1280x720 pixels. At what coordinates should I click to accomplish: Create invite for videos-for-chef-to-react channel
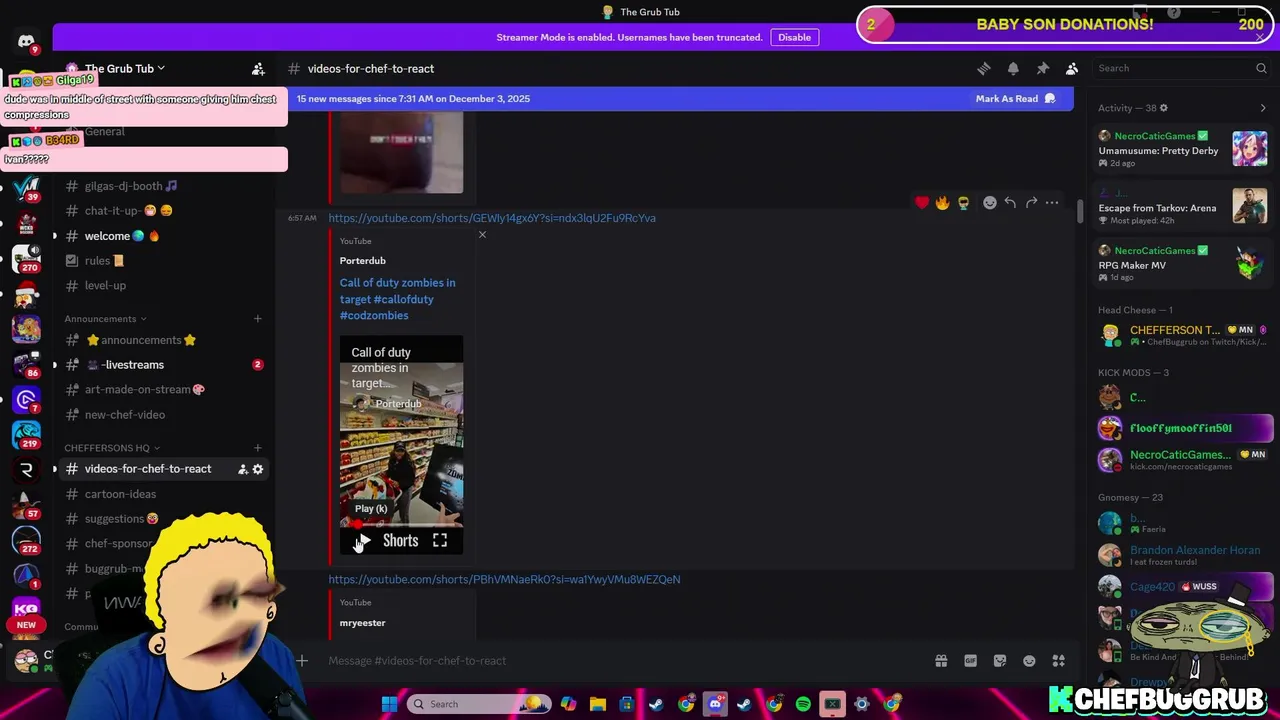(243, 469)
